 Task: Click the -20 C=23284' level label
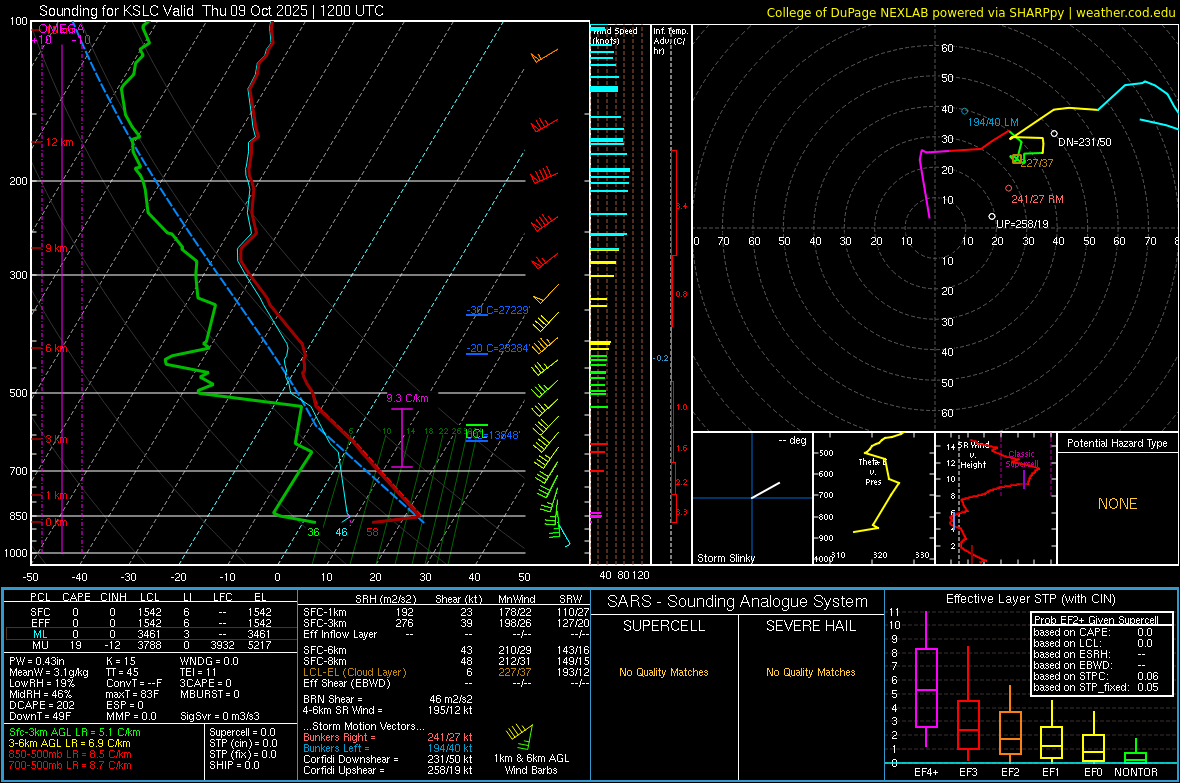click(x=498, y=348)
